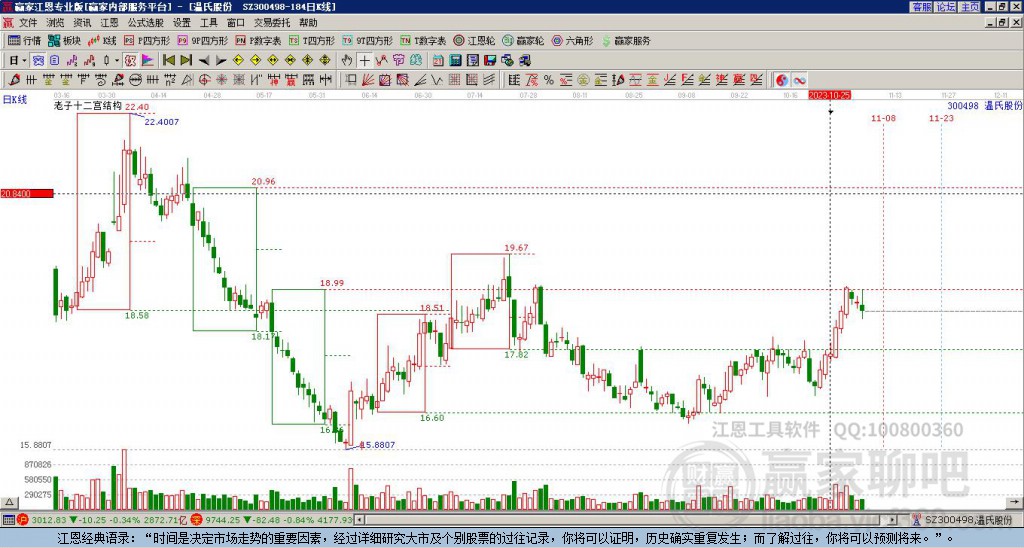This screenshot has width=1024, height=548.
Task: Open the 赢家轮 wheel tool
Action: tap(523, 40)
